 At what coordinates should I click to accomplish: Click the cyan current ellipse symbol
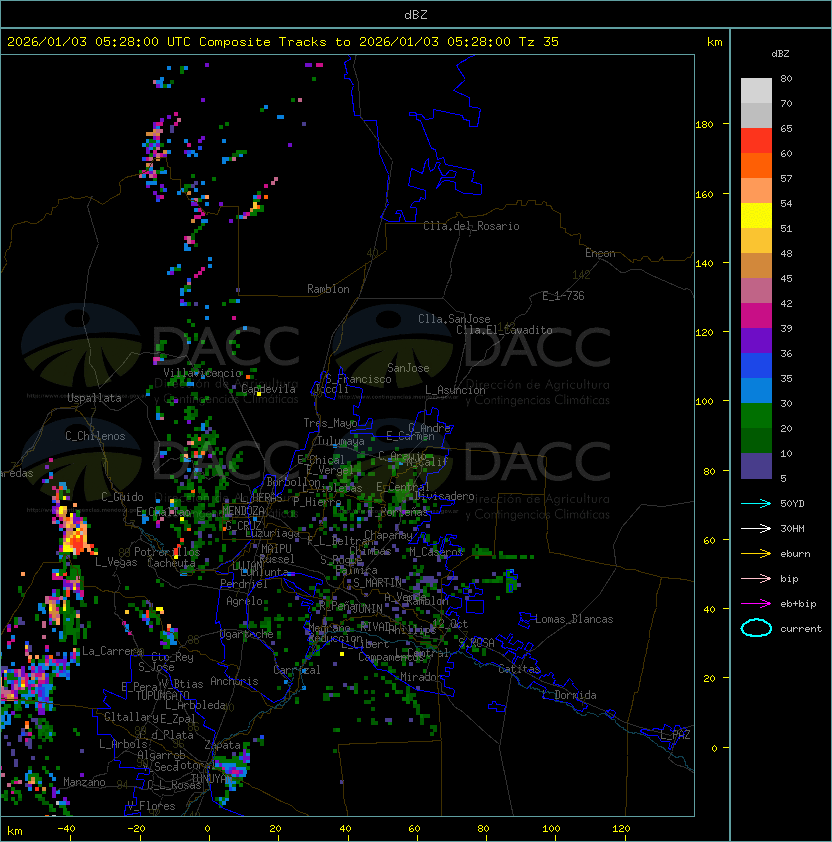(756, 628)
